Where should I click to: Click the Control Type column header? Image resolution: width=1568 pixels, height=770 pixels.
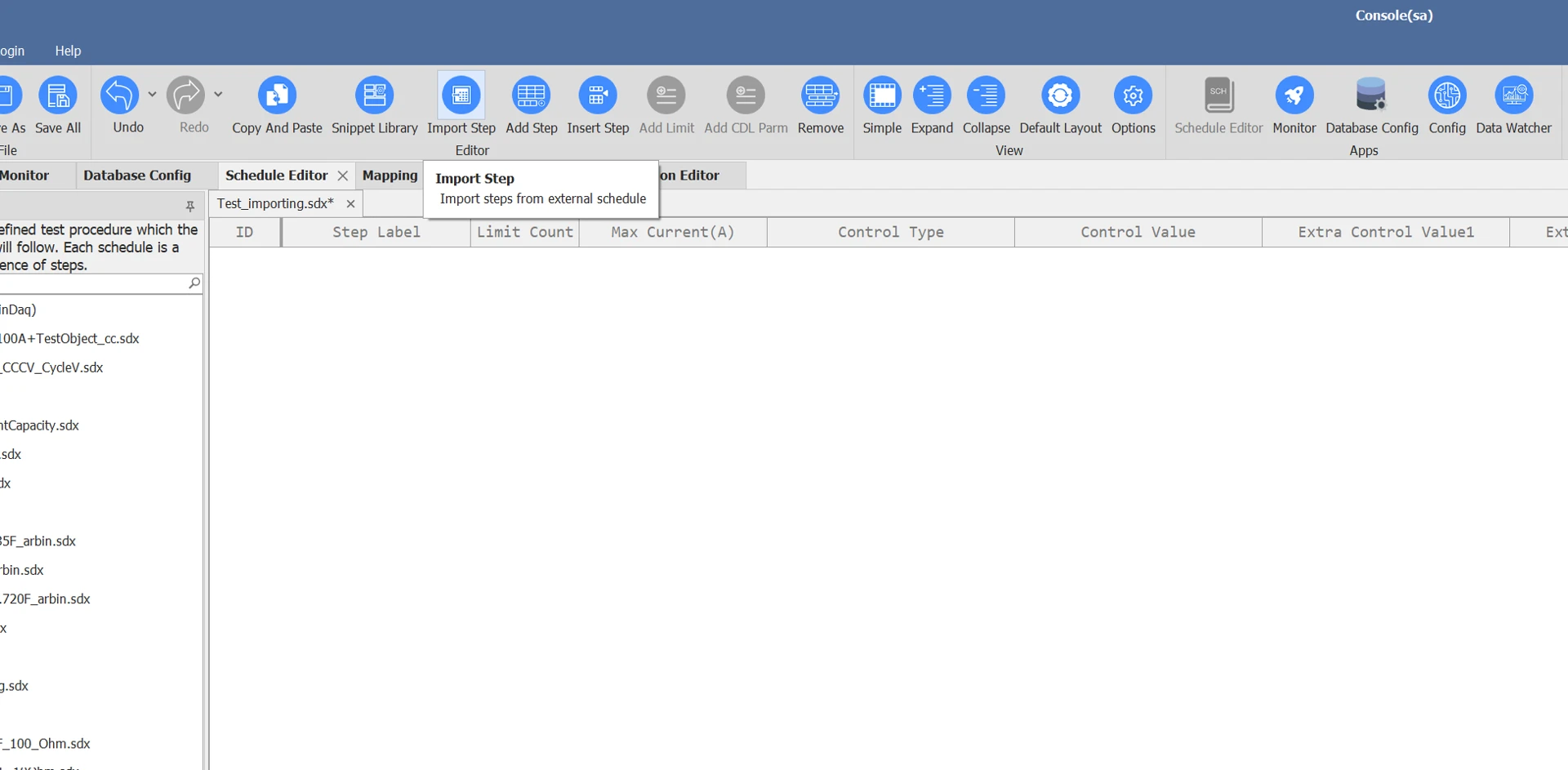click(891, 233)
